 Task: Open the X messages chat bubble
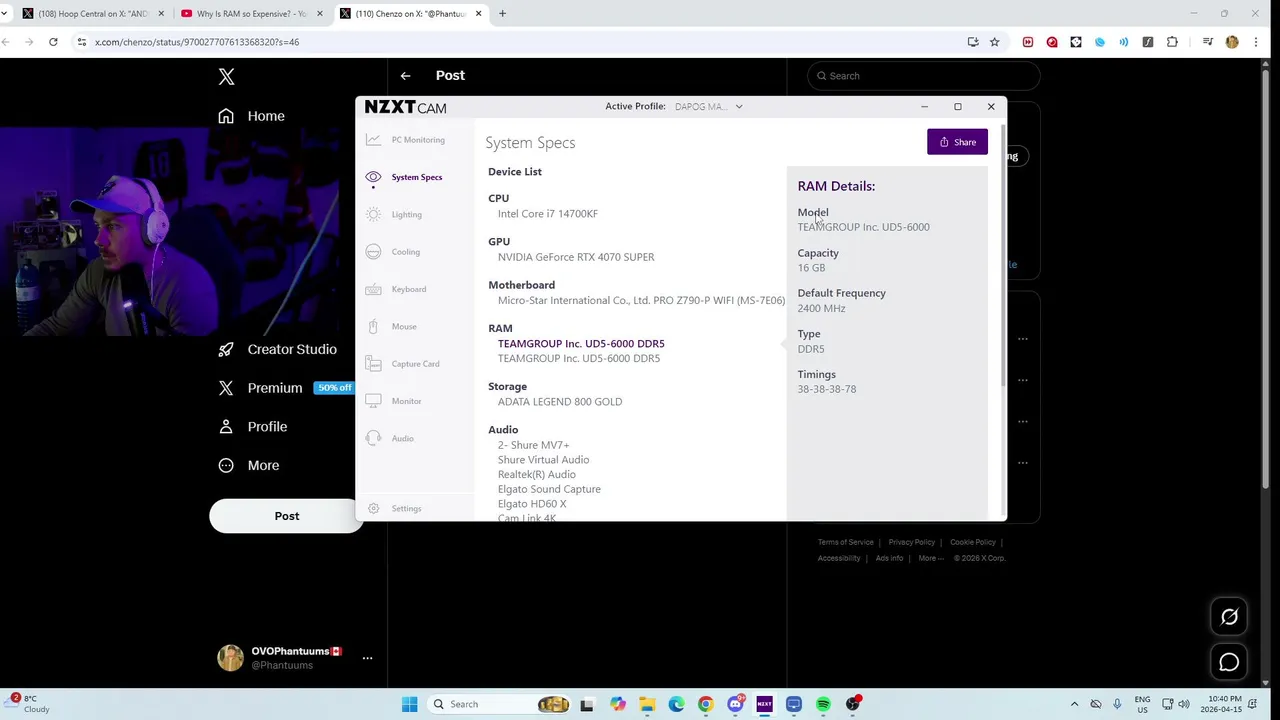click(x=1230, y=662)
